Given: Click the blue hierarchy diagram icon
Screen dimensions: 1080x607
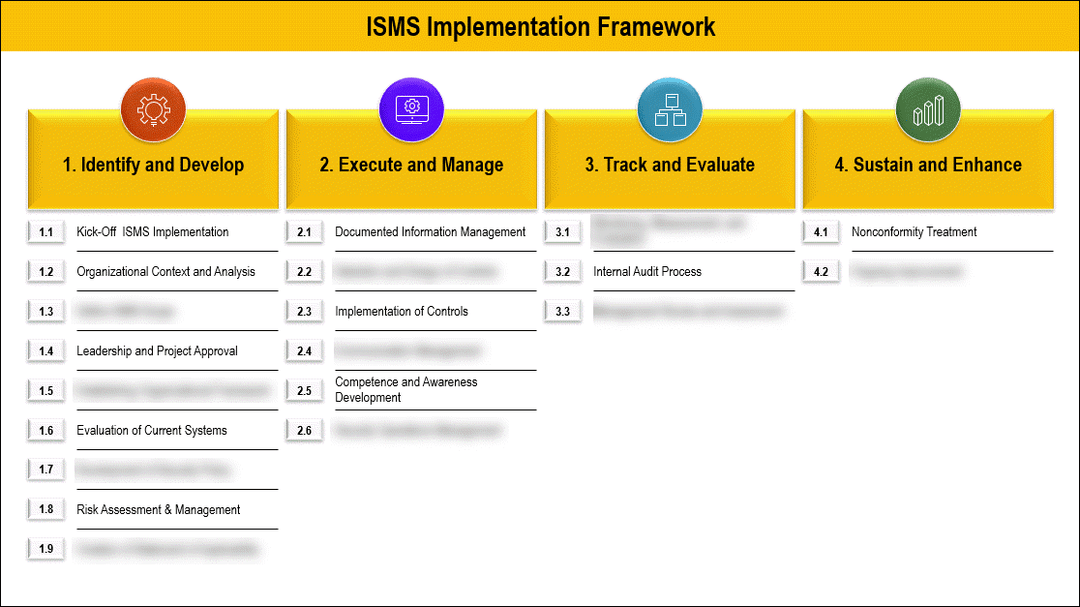Looking at the screenshot, I should pyautogui.click(x=669, y=110).
